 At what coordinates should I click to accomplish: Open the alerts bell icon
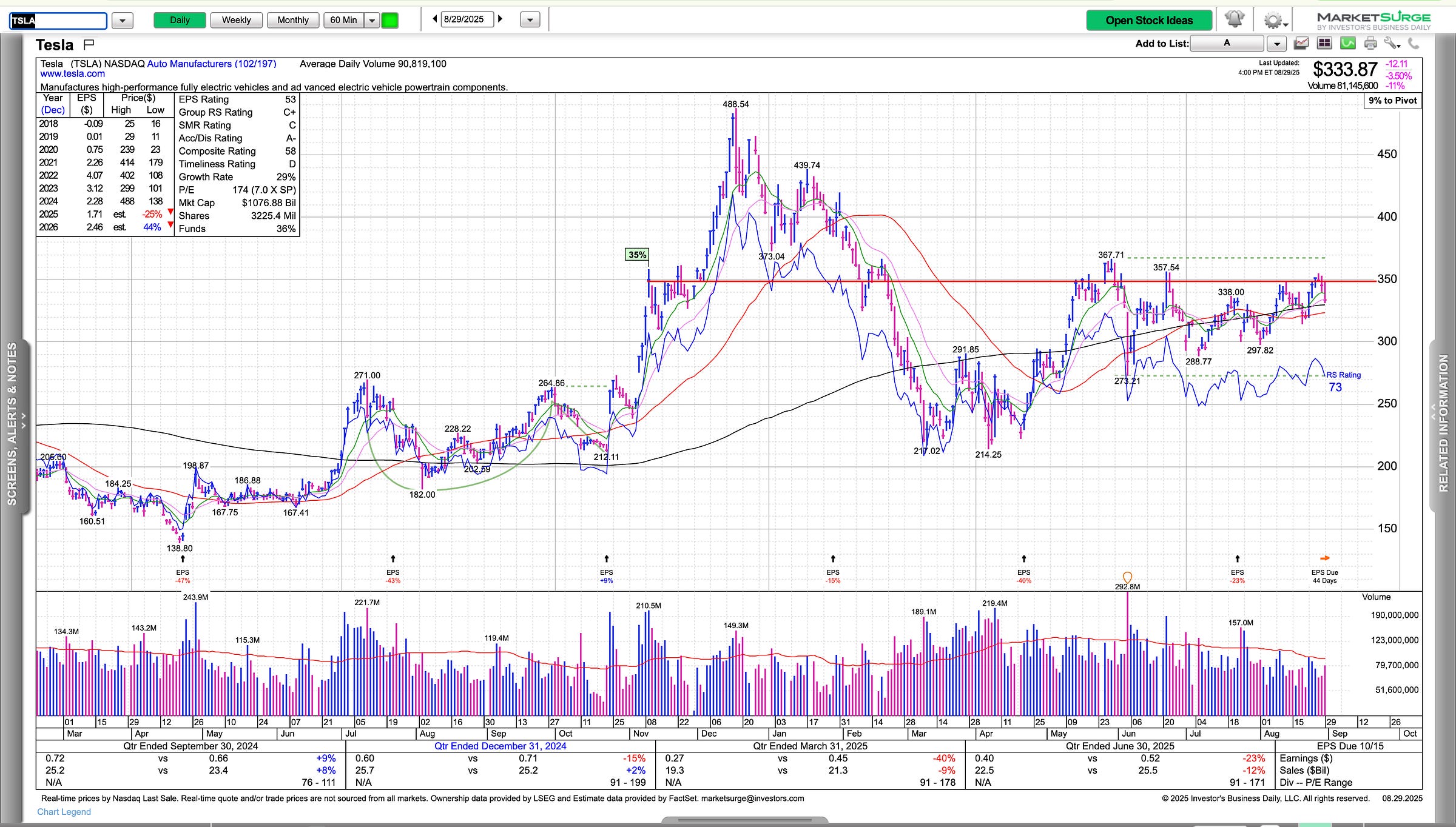[1234, 19]
